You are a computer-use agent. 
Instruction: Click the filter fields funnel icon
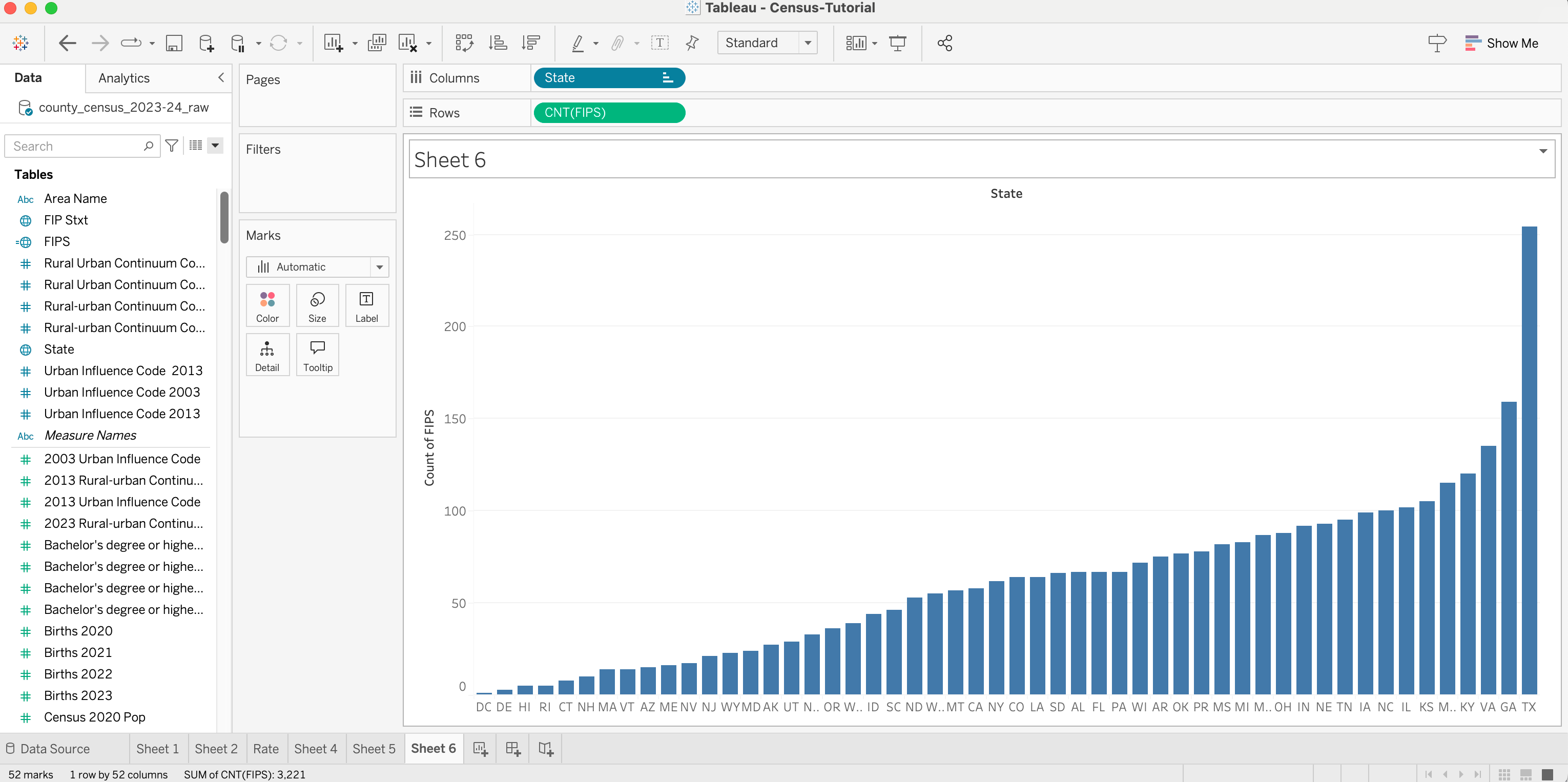coord(172,146)
